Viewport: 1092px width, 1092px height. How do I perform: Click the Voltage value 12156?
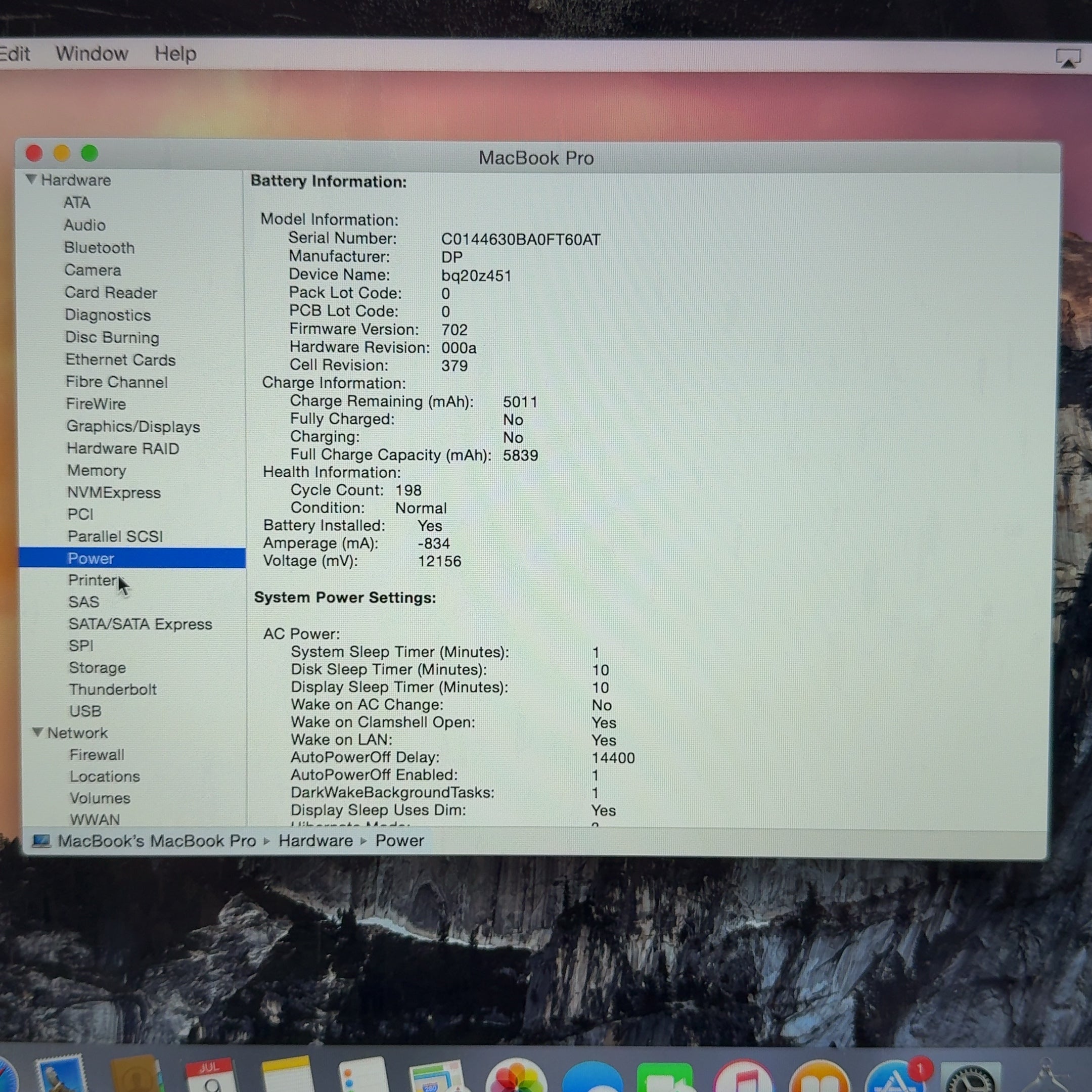click(x=439, y=561)
